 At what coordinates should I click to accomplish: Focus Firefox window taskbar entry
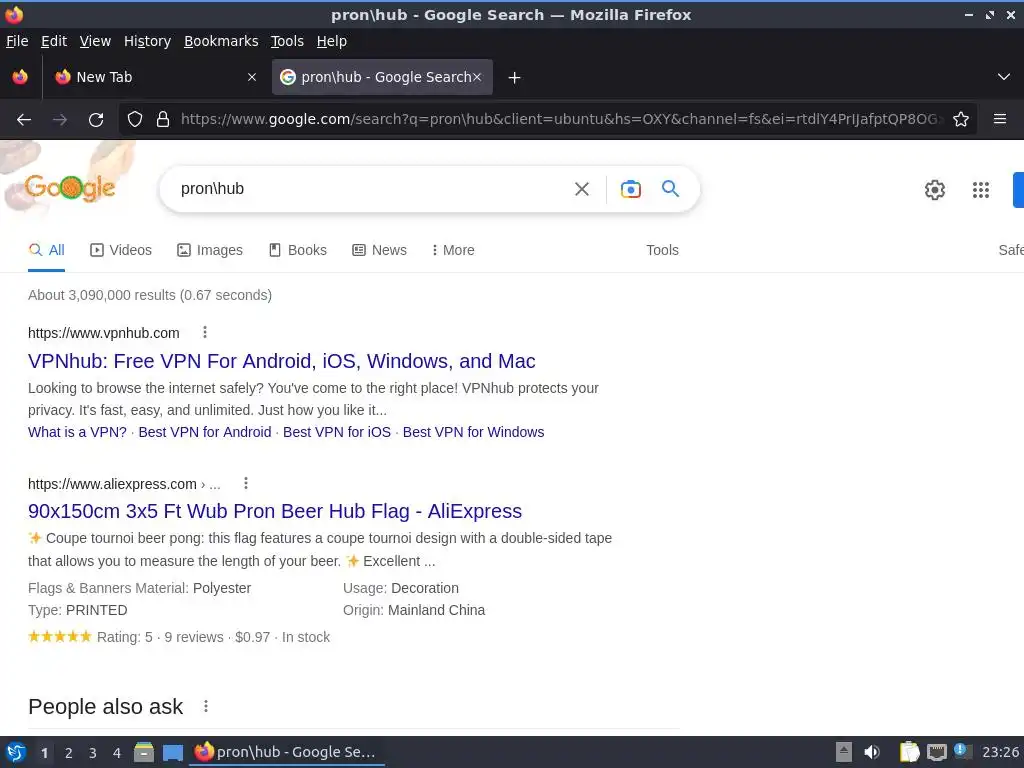287,752
